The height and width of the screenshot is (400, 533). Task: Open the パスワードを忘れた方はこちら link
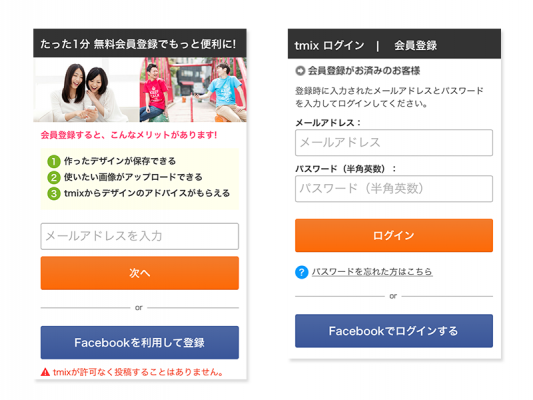[x=372, y=272]
